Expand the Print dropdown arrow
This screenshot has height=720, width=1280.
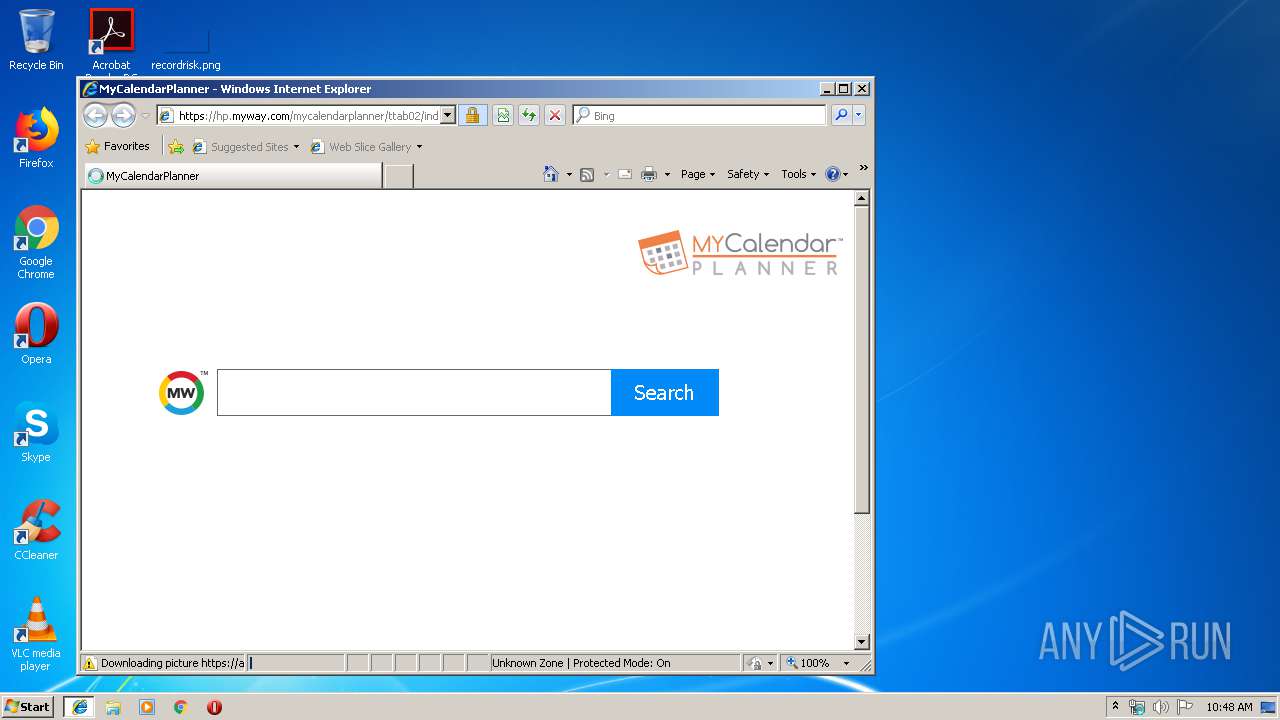(667, 174)
